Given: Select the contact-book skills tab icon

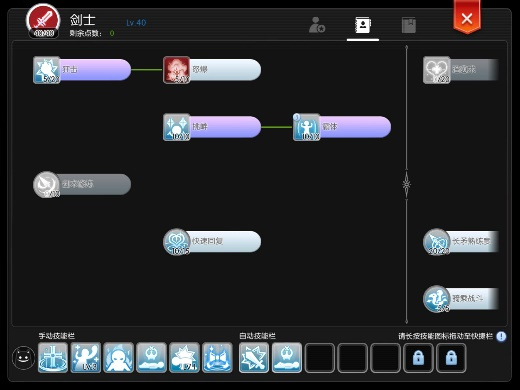Looking at the screenshot, I should (x=363, y=25).
